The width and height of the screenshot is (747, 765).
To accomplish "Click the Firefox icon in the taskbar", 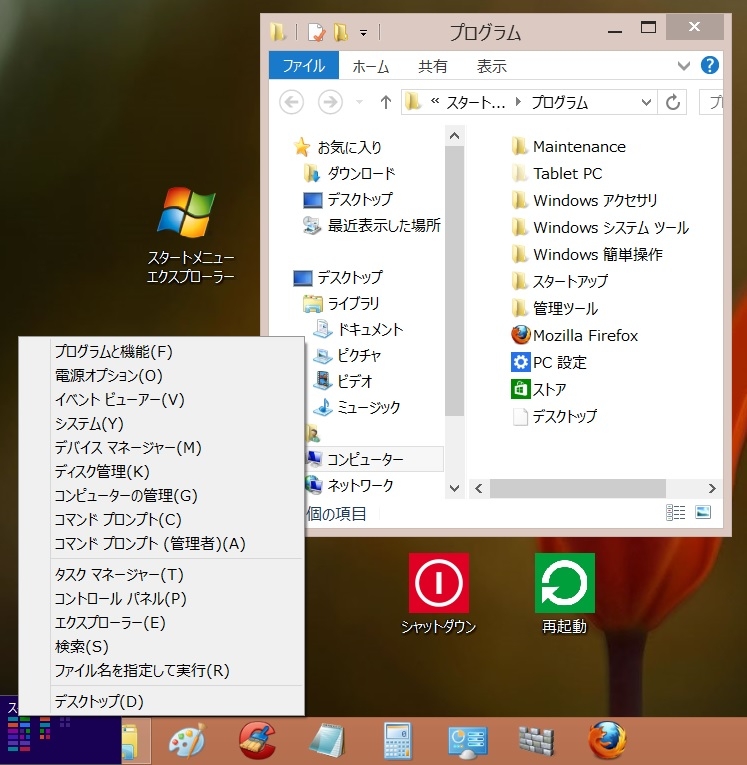I will (x=608, y=741).
